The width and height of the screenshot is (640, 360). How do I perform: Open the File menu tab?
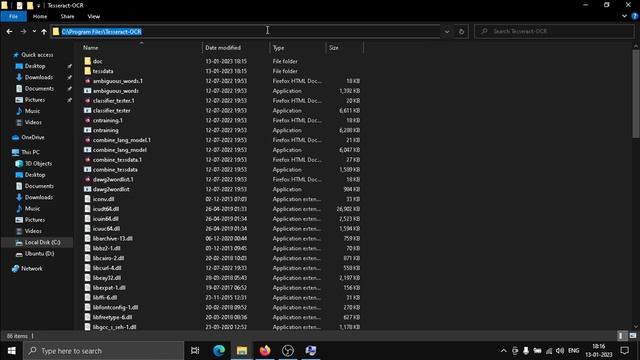pyautogui.click(x=13, y=16)
